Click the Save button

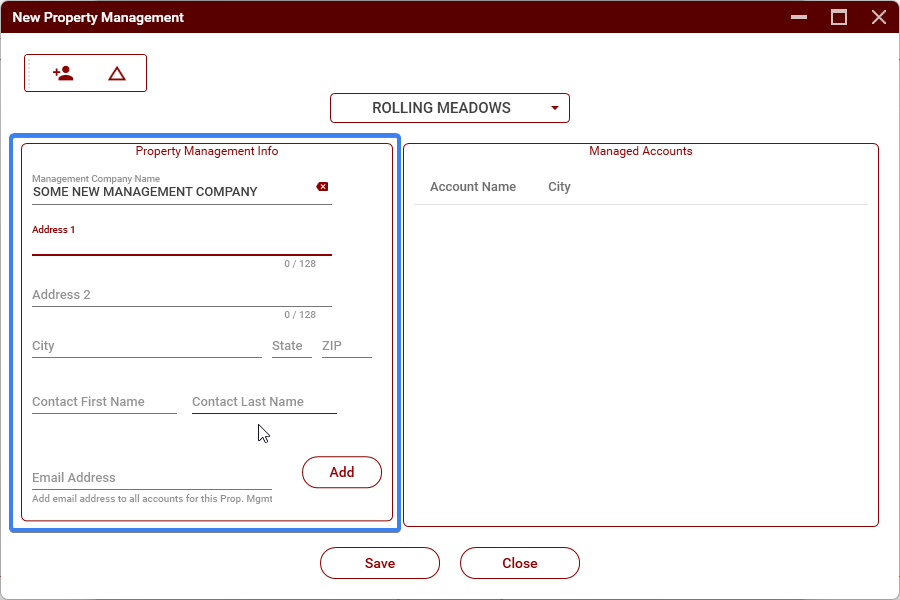pyautogui.click(x=380, y=563)
